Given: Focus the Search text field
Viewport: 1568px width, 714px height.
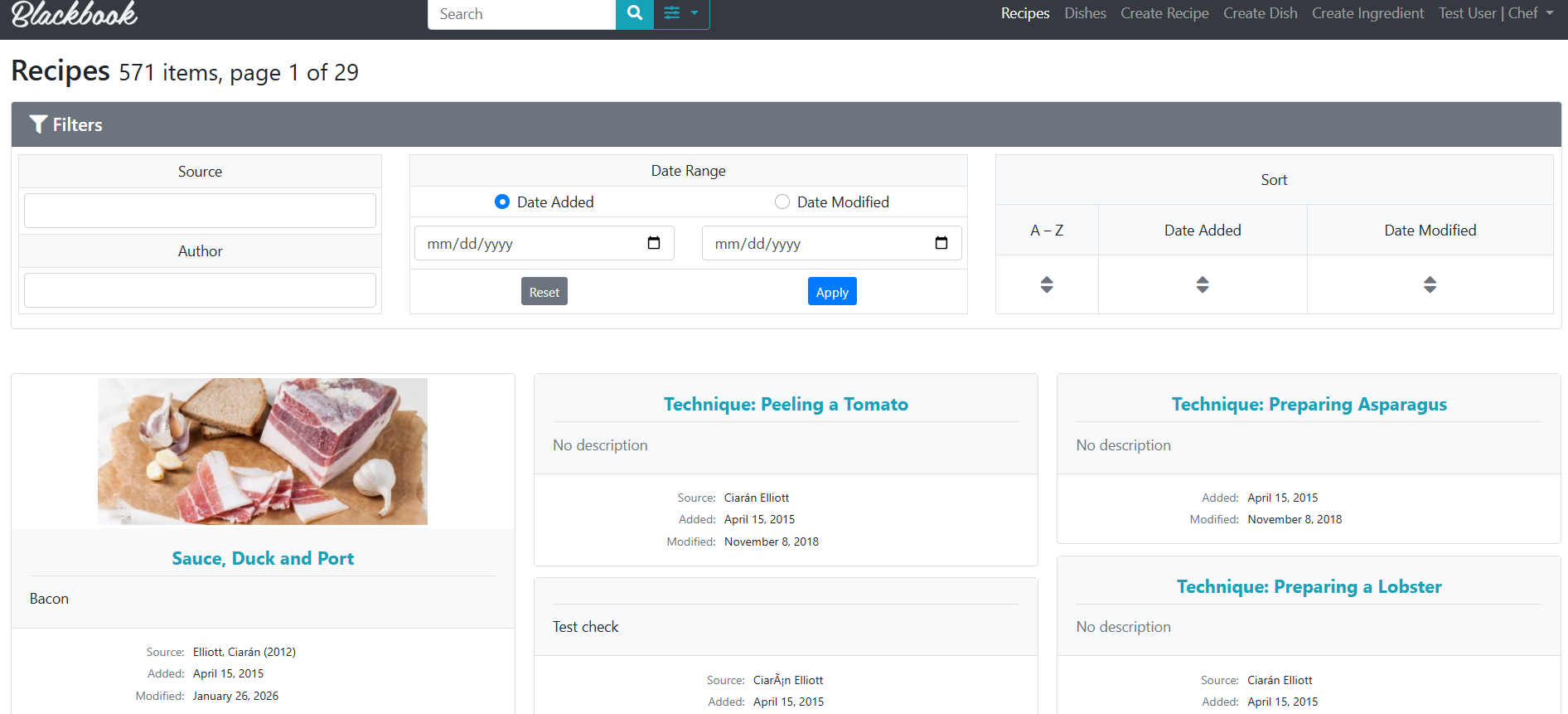Looking at the screenshot, I should [522, 14].
